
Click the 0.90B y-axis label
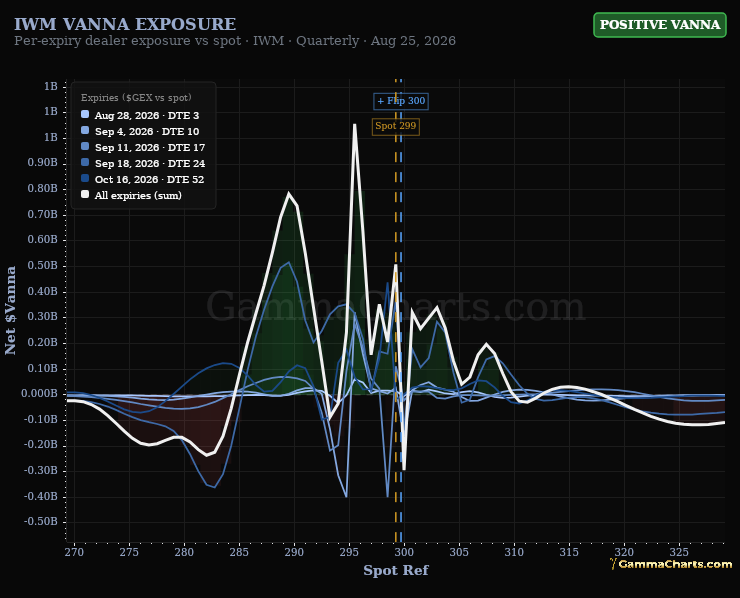click(x=42, y=163)
